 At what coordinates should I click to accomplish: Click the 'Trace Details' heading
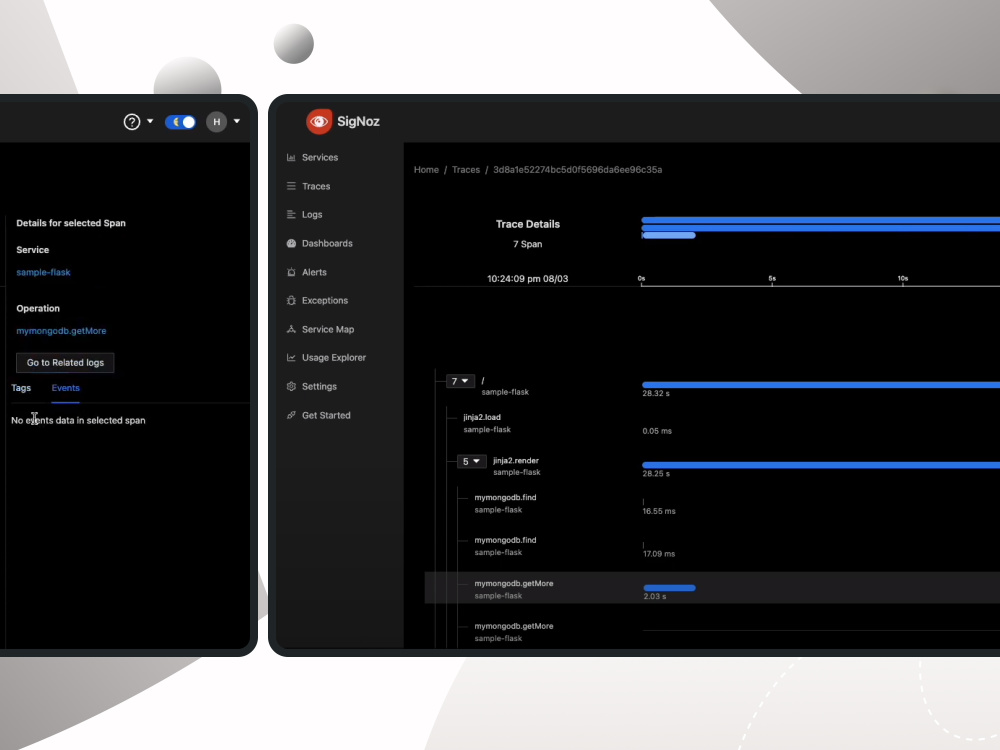tap(527, 224)
